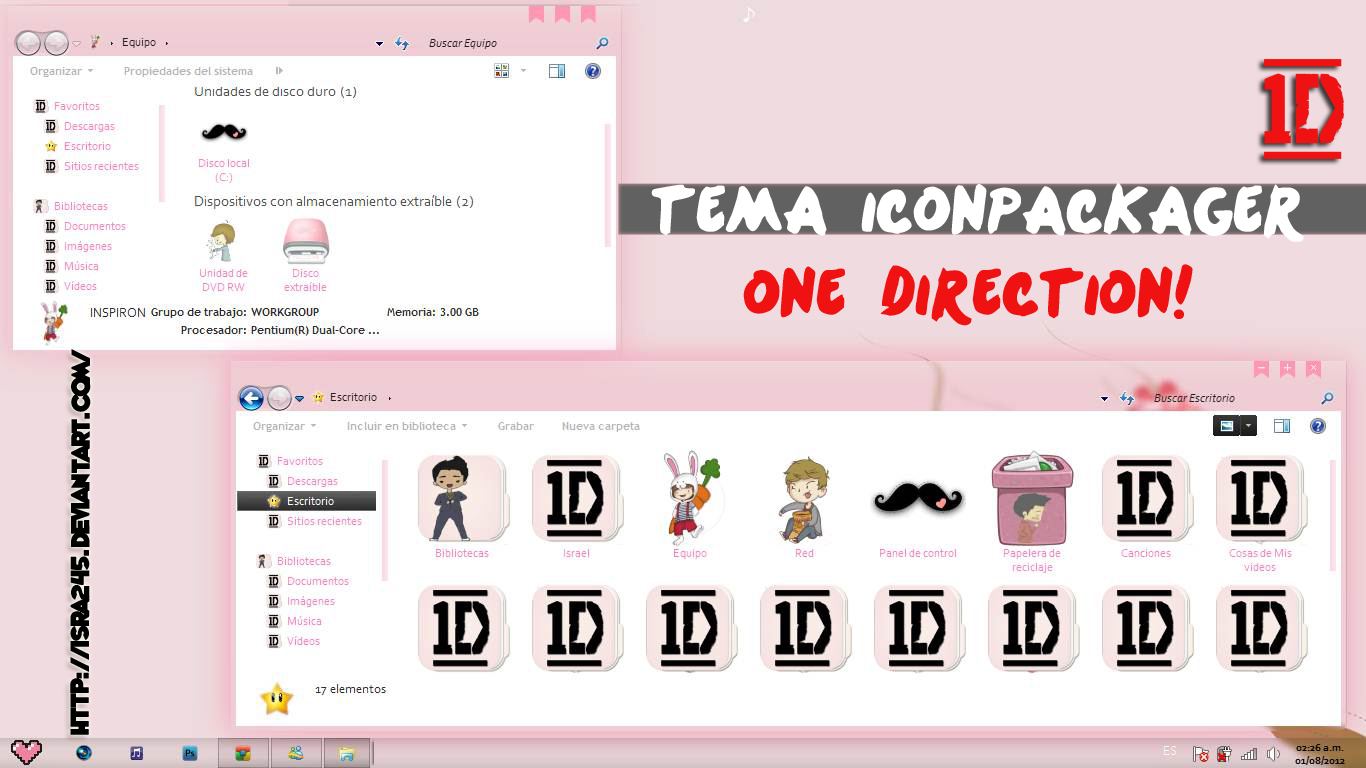Viewport: 1366px width, 768px height.
Task: Click Propiedades del sistema button
Action: point(188,71)
